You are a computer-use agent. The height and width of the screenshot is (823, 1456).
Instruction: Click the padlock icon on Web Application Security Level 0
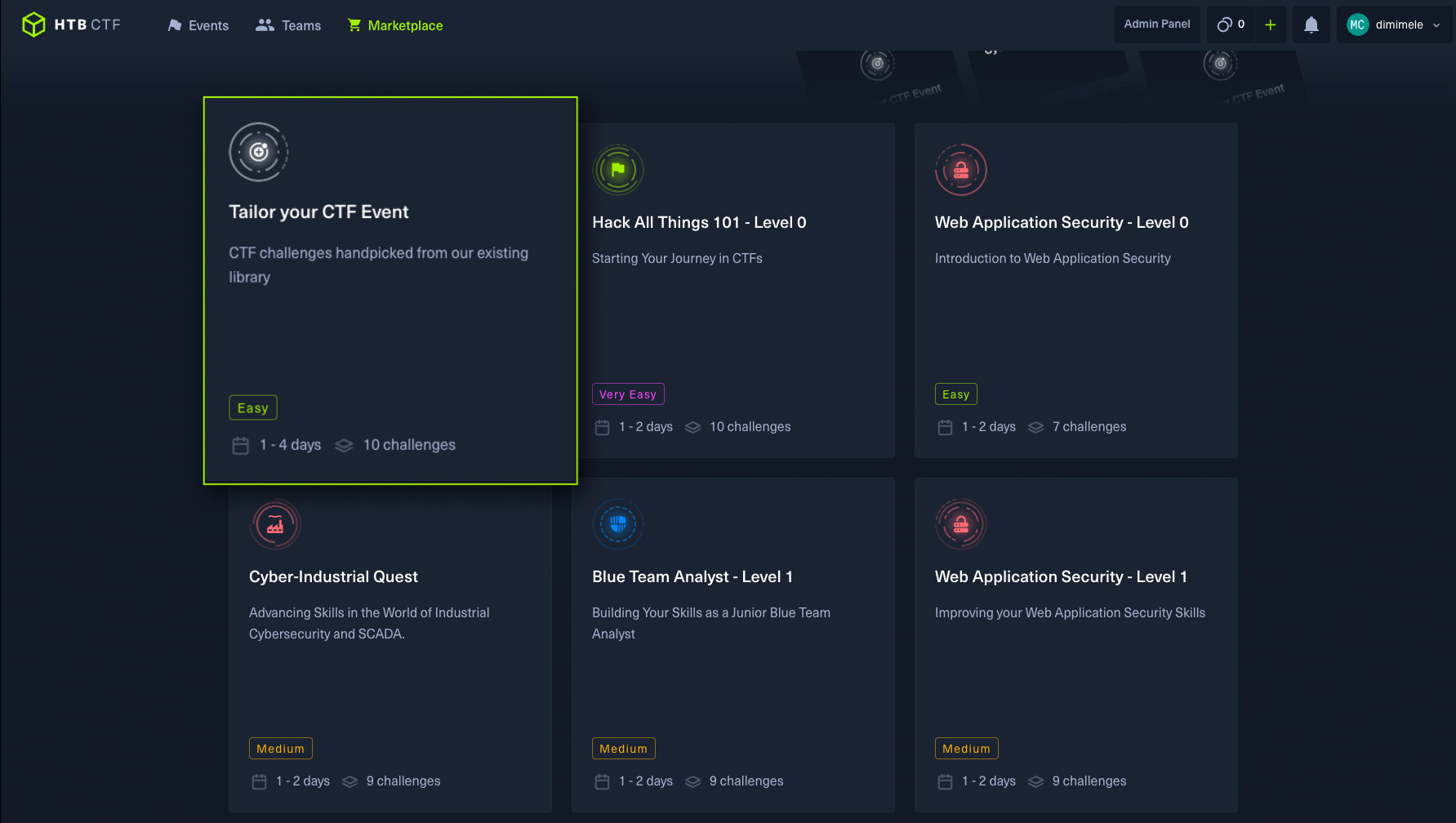pyautogui.click(x=961, y=170)
